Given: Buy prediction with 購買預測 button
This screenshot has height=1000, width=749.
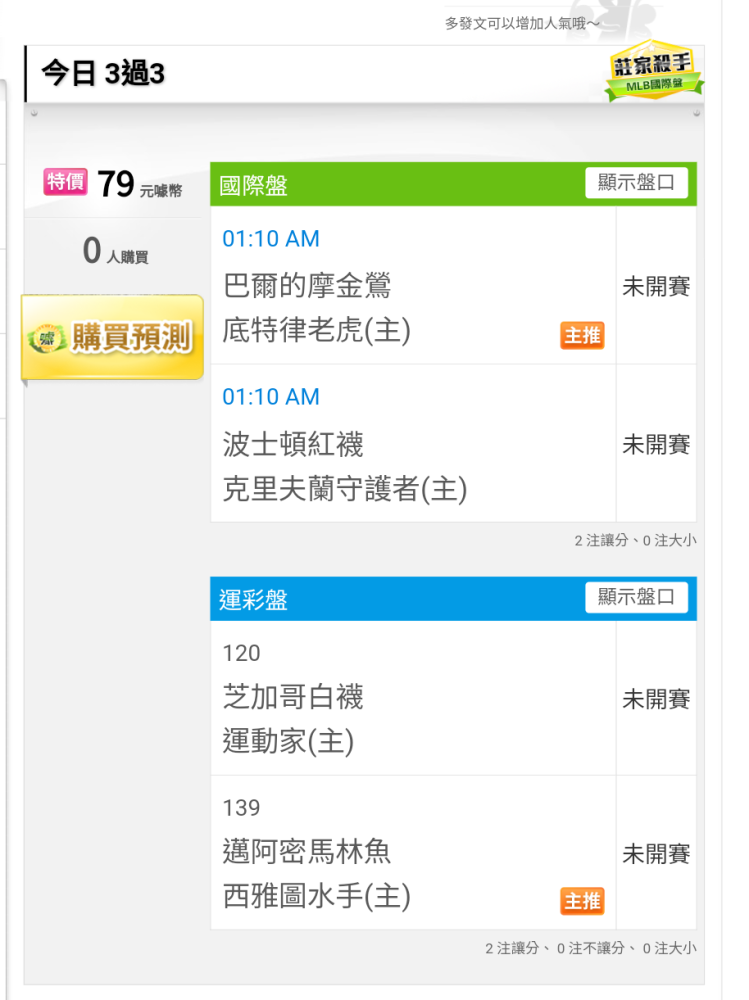Looking at the screenshot, I should (x=112, y=337).
